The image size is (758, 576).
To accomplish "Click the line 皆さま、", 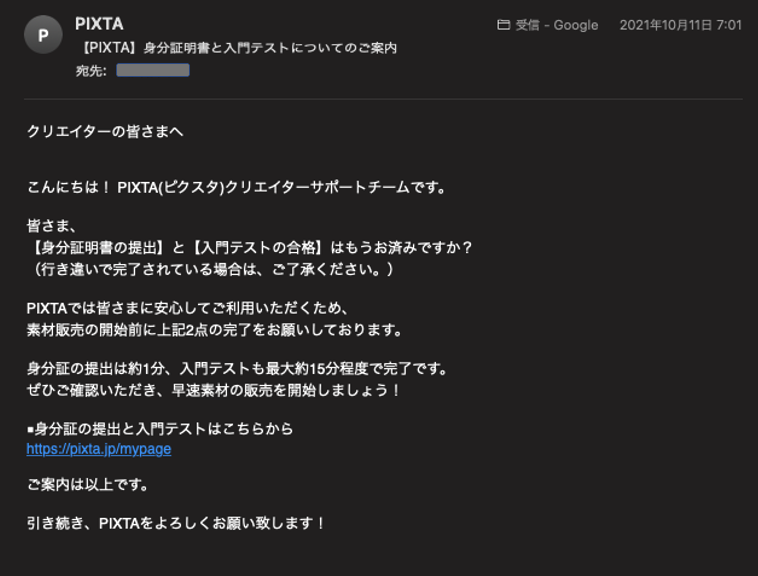I will tap(51, 226).
